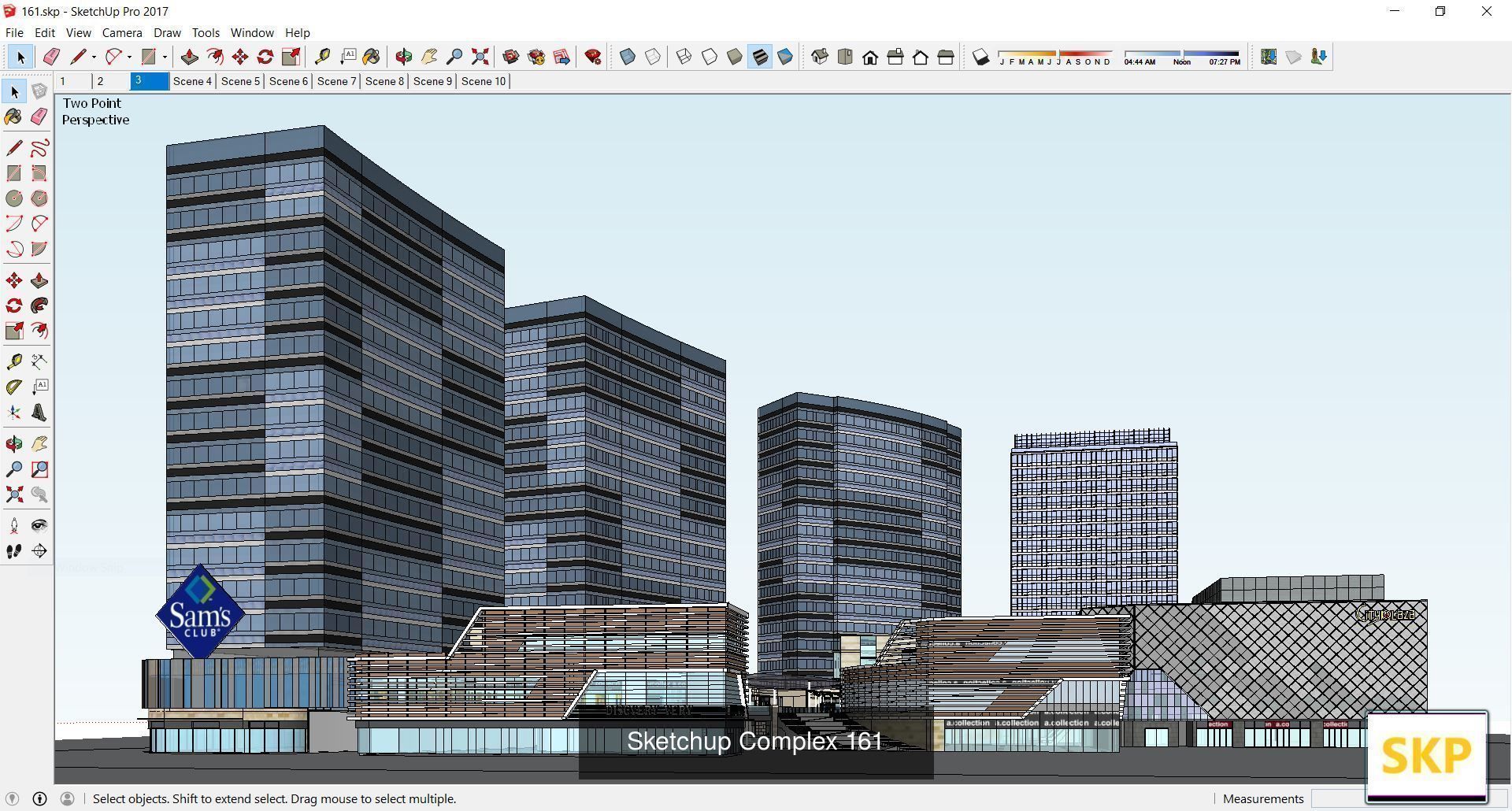Select the Paint Bucket in top toolbar
This screenshot has width=1512, height=811.
[372, 57]
